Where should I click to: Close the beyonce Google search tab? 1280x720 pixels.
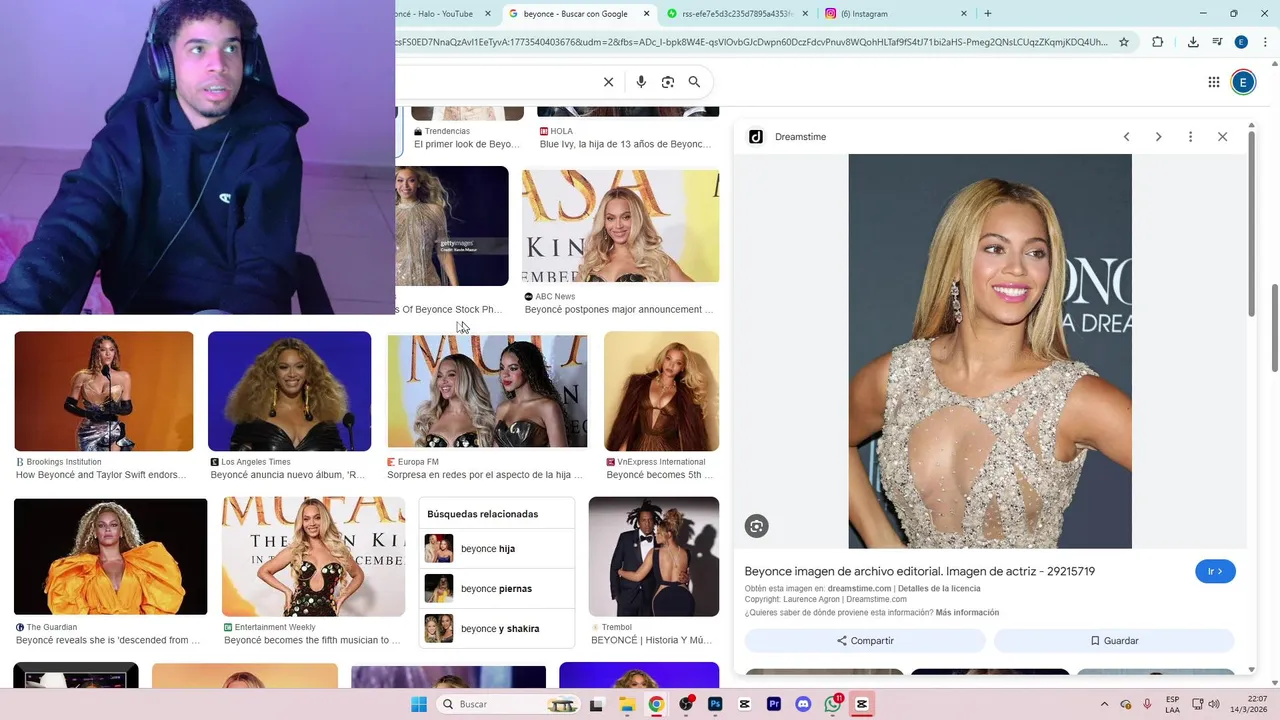tap(647, 14)
